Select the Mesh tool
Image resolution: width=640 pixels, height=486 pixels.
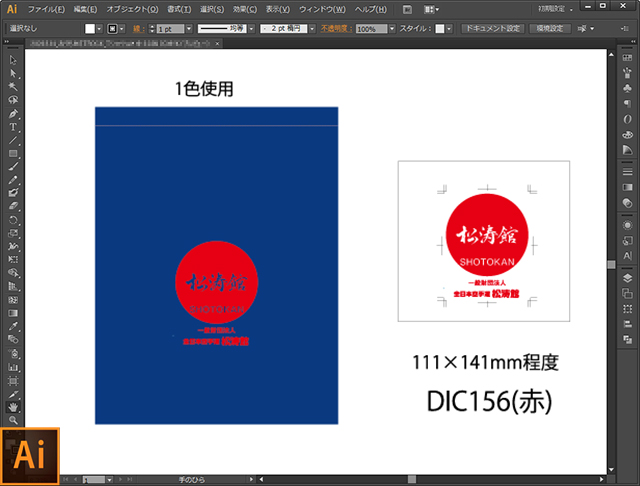click(x=13, y=300)
